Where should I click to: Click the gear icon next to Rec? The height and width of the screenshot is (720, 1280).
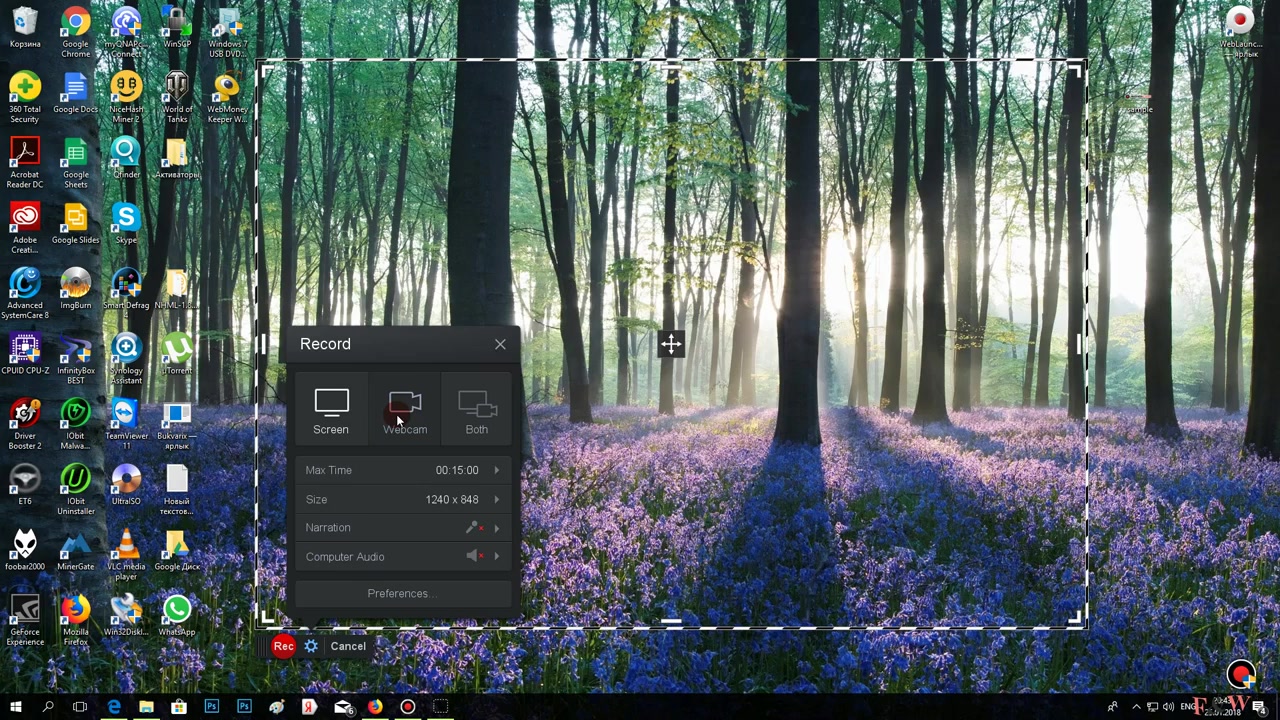tap(311, 646)
